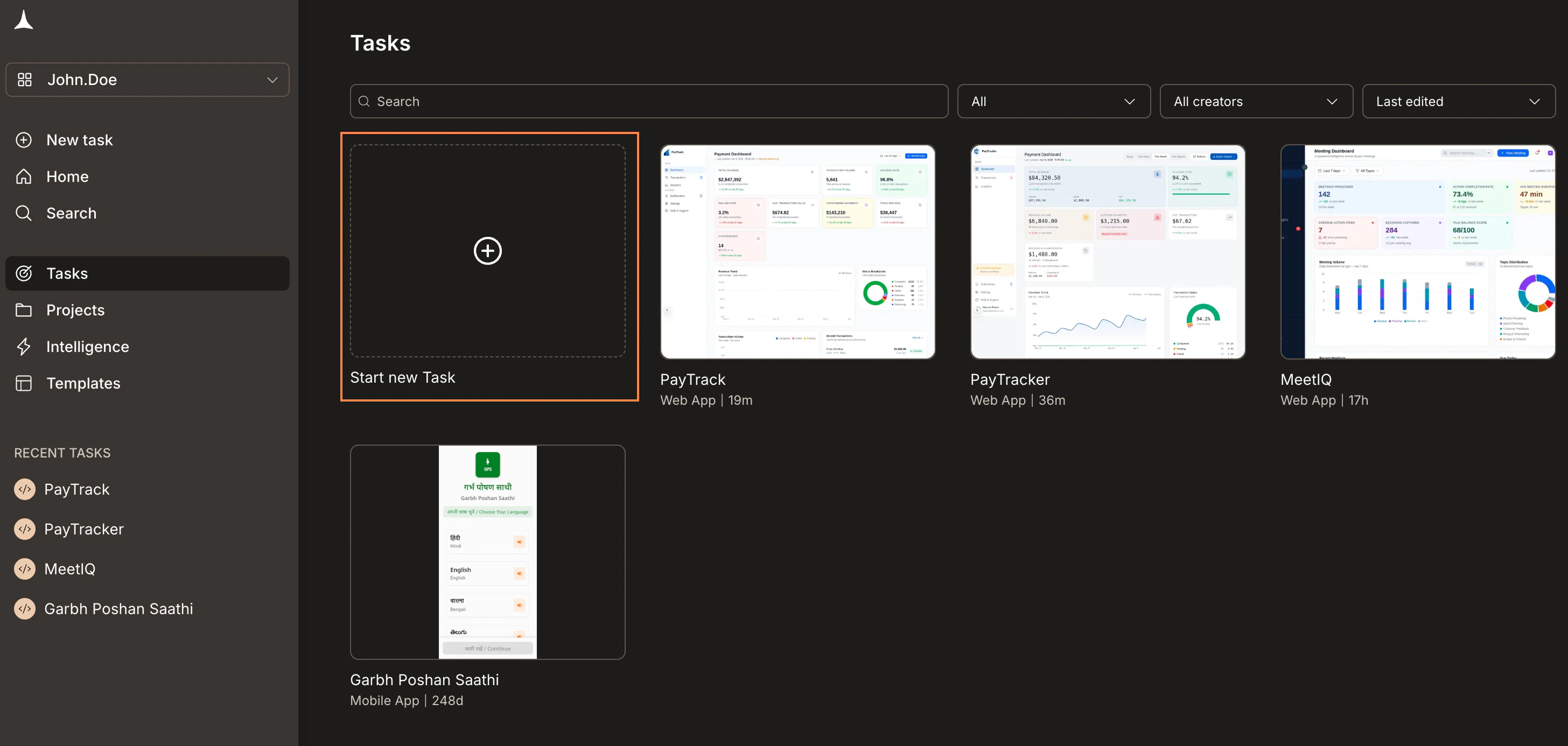Viewport: 1568px width, 746px height.
Task: Click the 'Web App | 19m' text
Action: (706, 400)
